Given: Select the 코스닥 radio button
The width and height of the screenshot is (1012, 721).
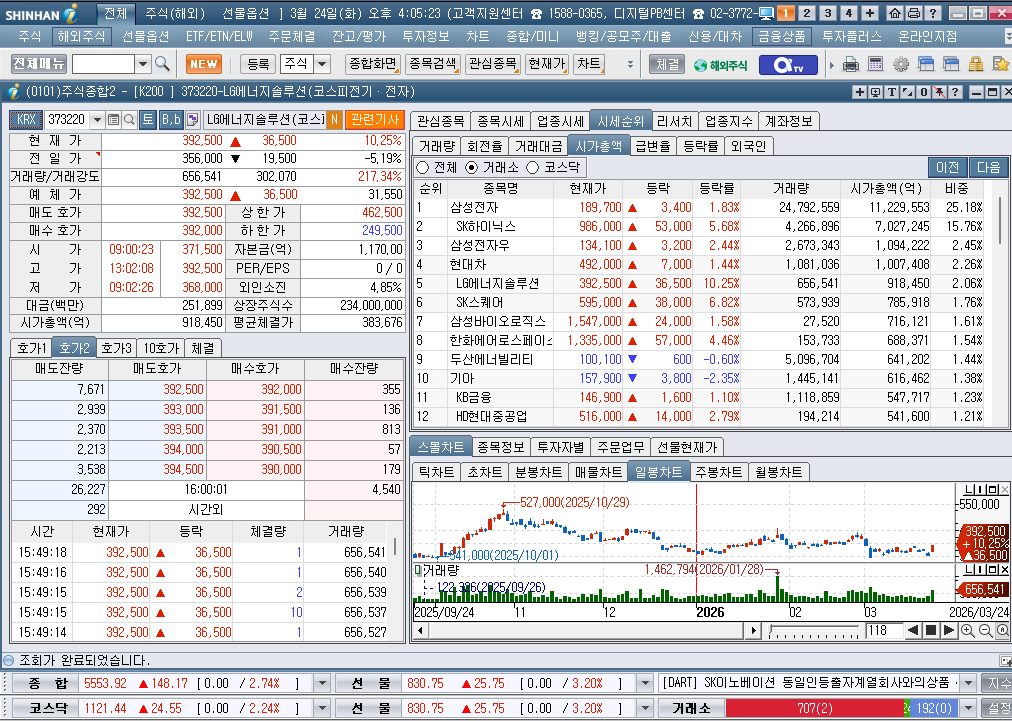Looking at the screenshot, I should (532, 167).
